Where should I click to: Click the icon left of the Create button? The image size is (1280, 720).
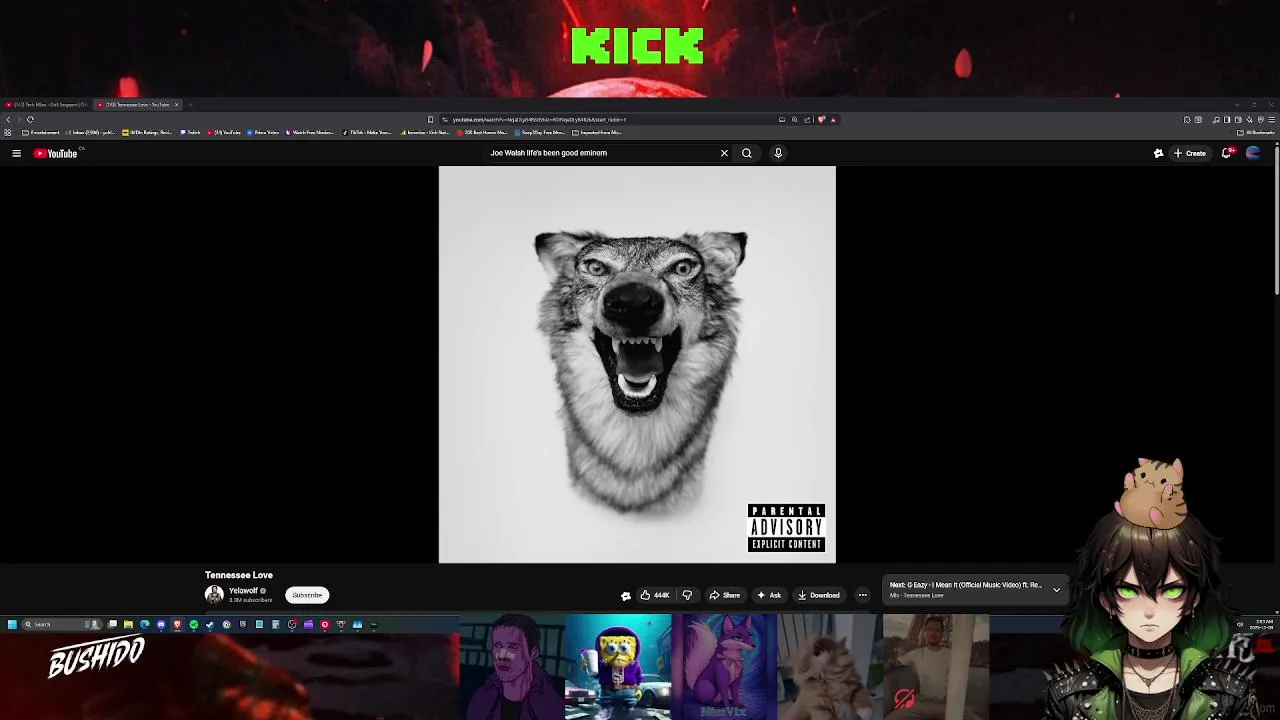click(1158, 153)
